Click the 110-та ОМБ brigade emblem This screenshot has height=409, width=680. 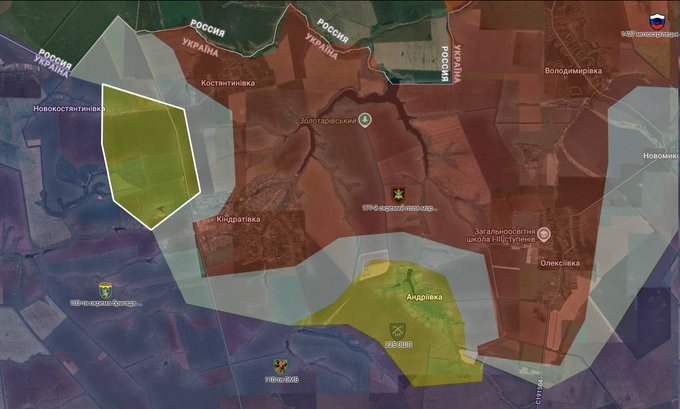(280, 367)
